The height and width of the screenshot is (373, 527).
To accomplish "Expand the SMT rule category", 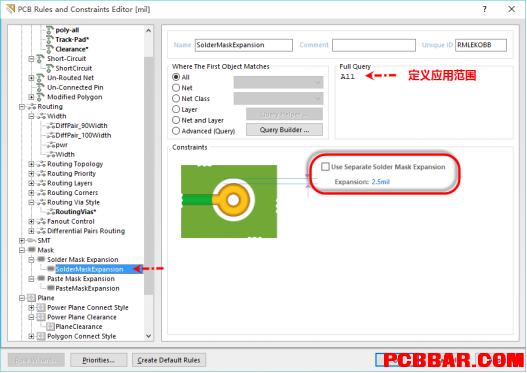I will point(22,241).
